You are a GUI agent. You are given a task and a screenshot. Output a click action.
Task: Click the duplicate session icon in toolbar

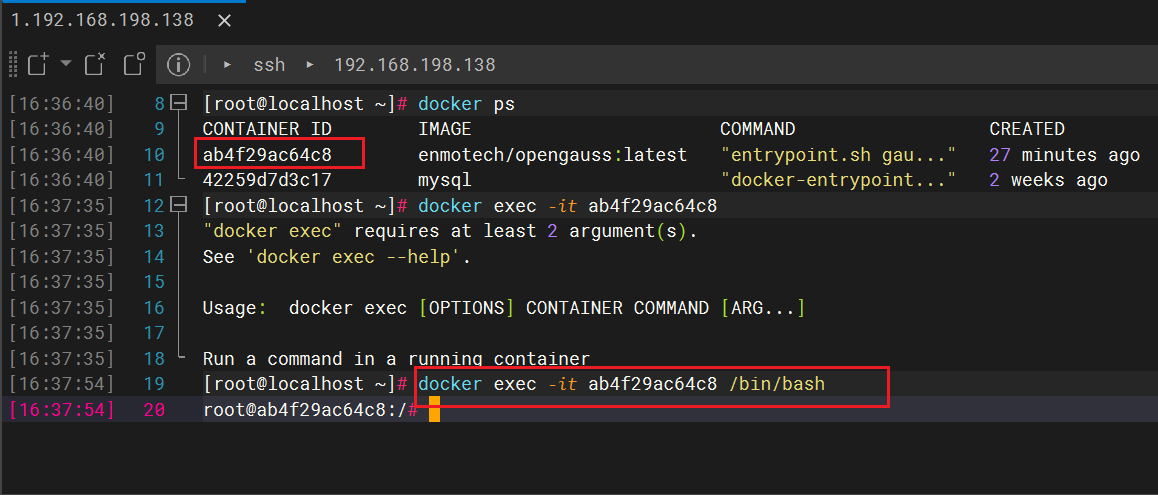[x=134, y=64]
